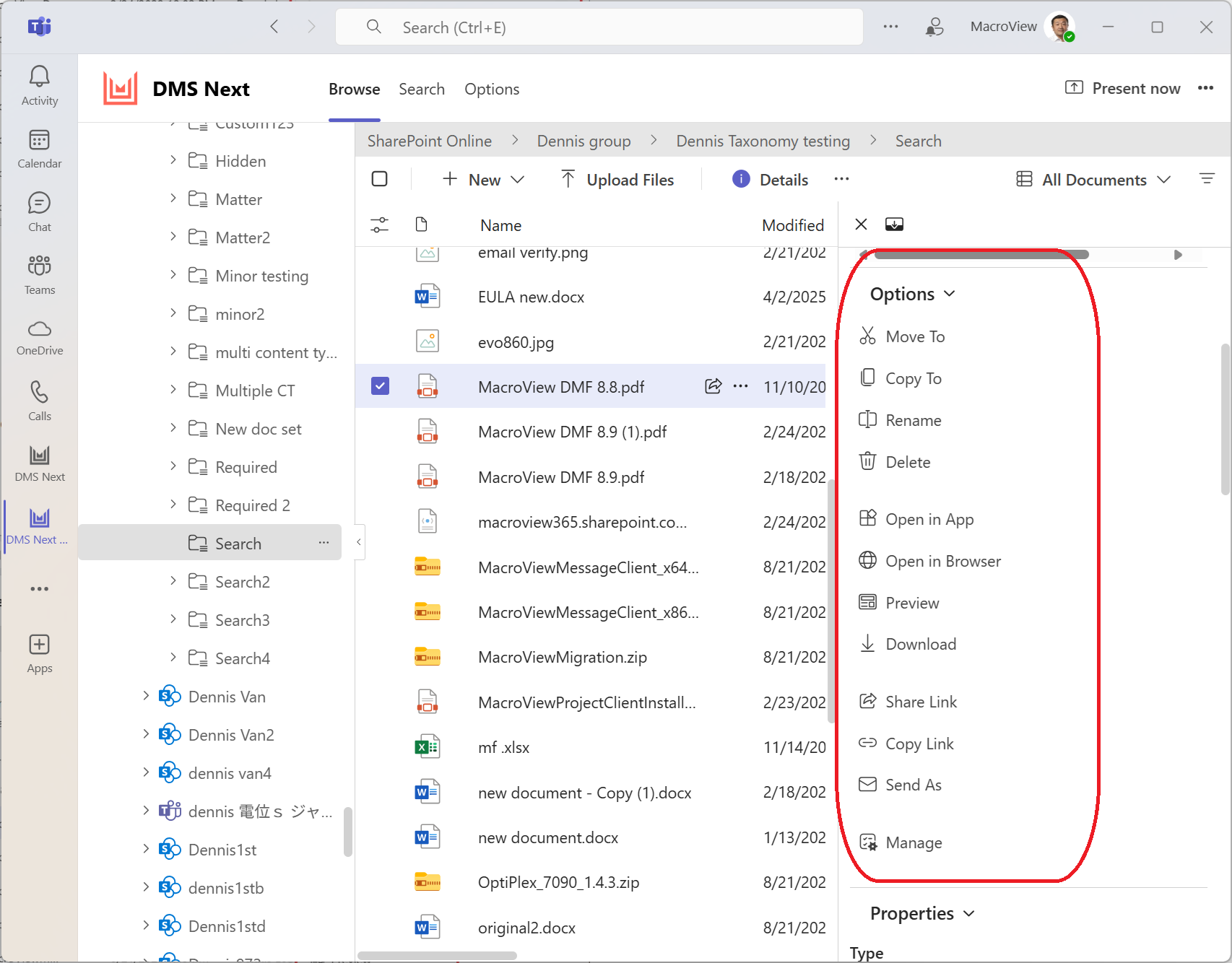Show more apps ellipsis in Teams sidebar

(39, 589)
